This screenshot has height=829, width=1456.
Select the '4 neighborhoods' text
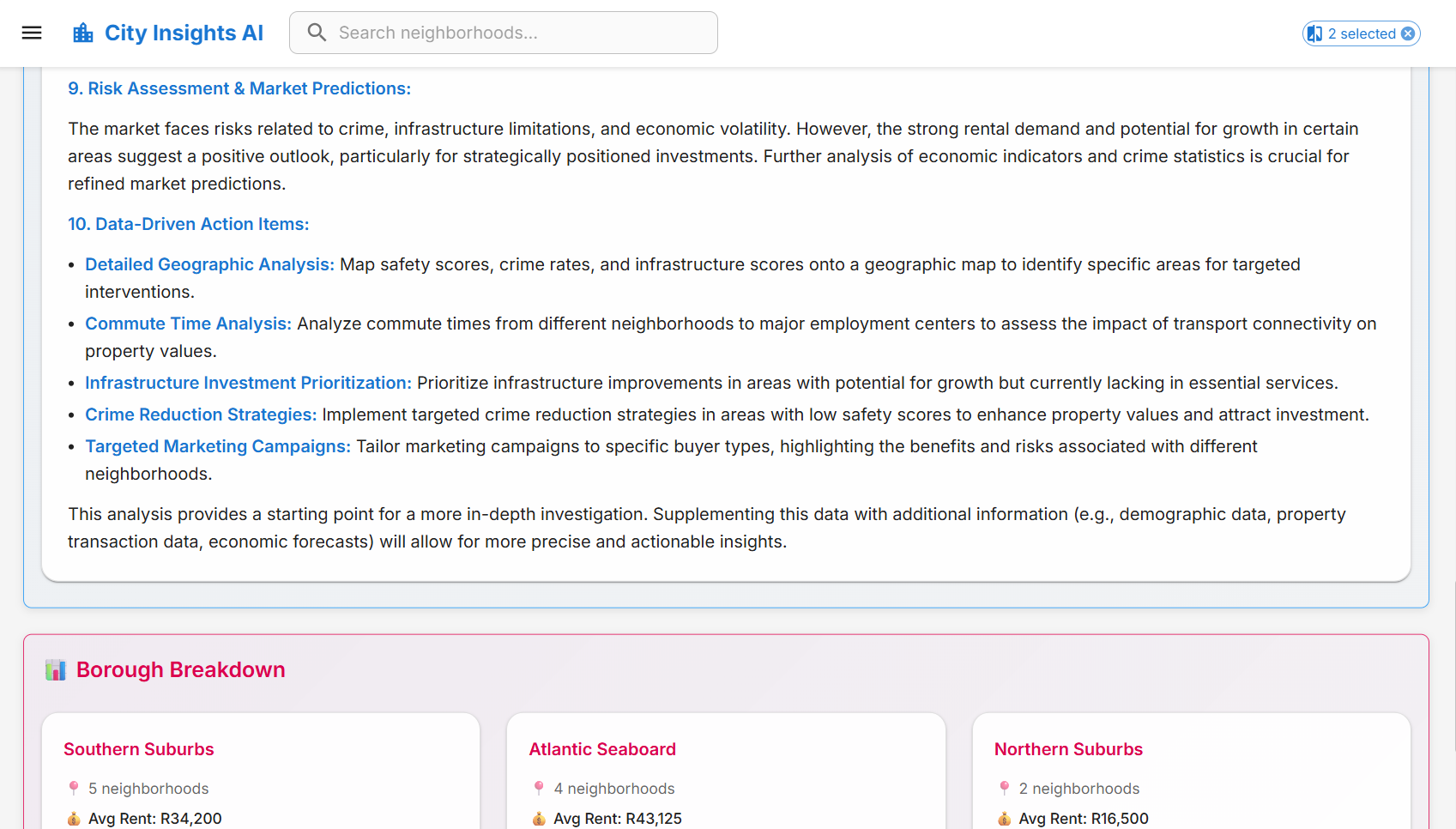(614, 789)
